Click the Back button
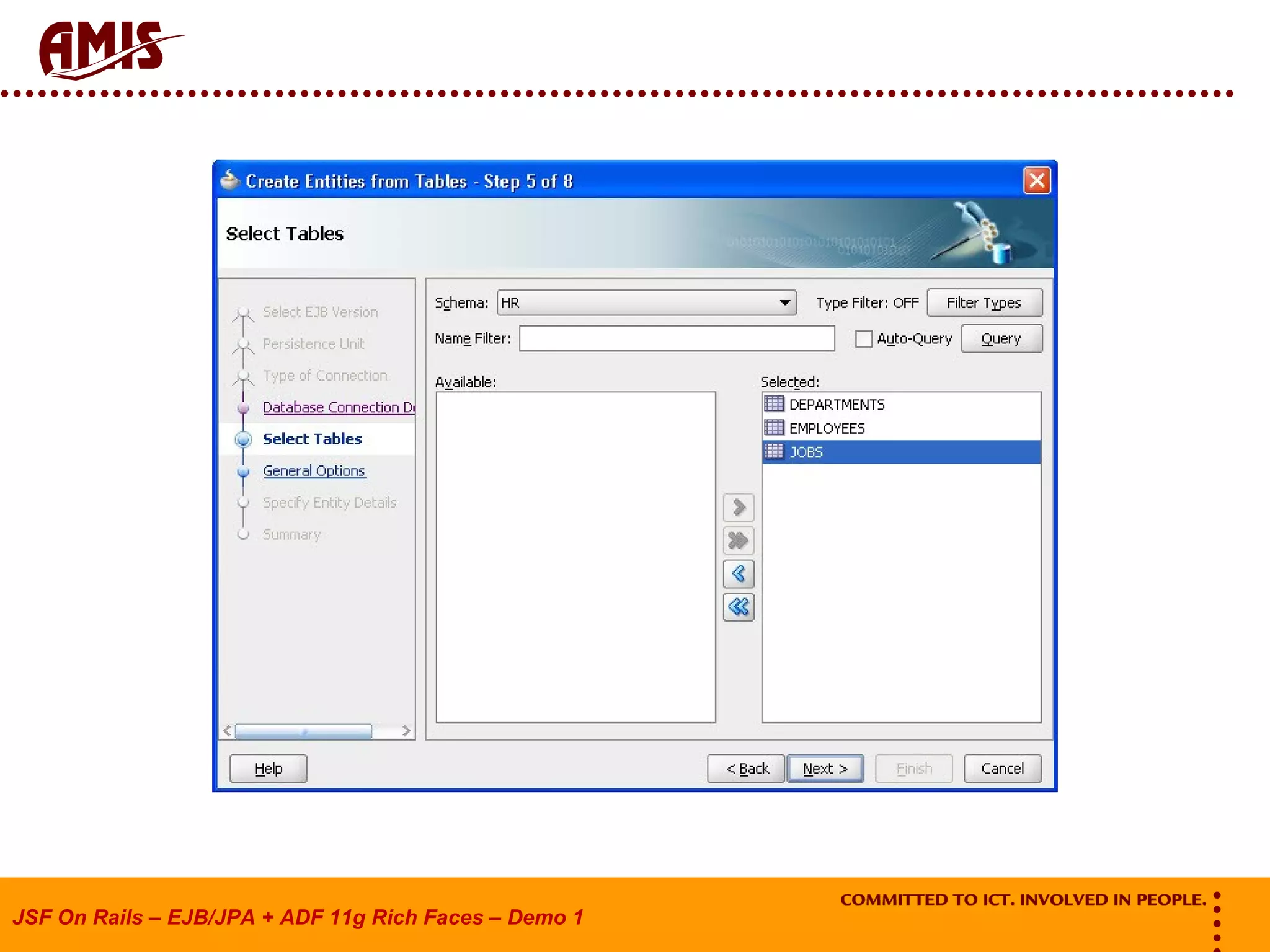This screenshot has width=1270, height=952. click(x=746, y=769)
